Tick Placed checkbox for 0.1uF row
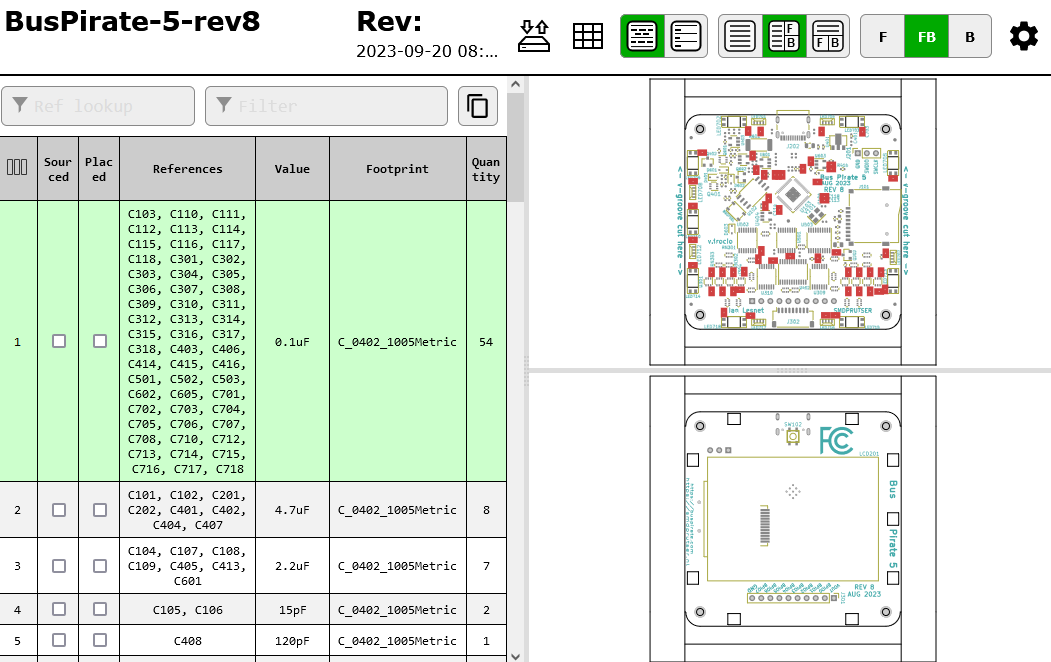Viewport: 1051px width, 662px height. (x=100, y=341)
